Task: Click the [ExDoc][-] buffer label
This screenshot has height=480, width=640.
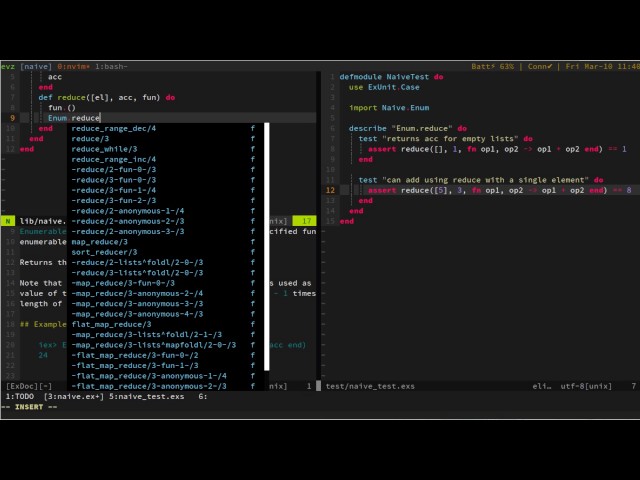Action: (x=29, y=386)
